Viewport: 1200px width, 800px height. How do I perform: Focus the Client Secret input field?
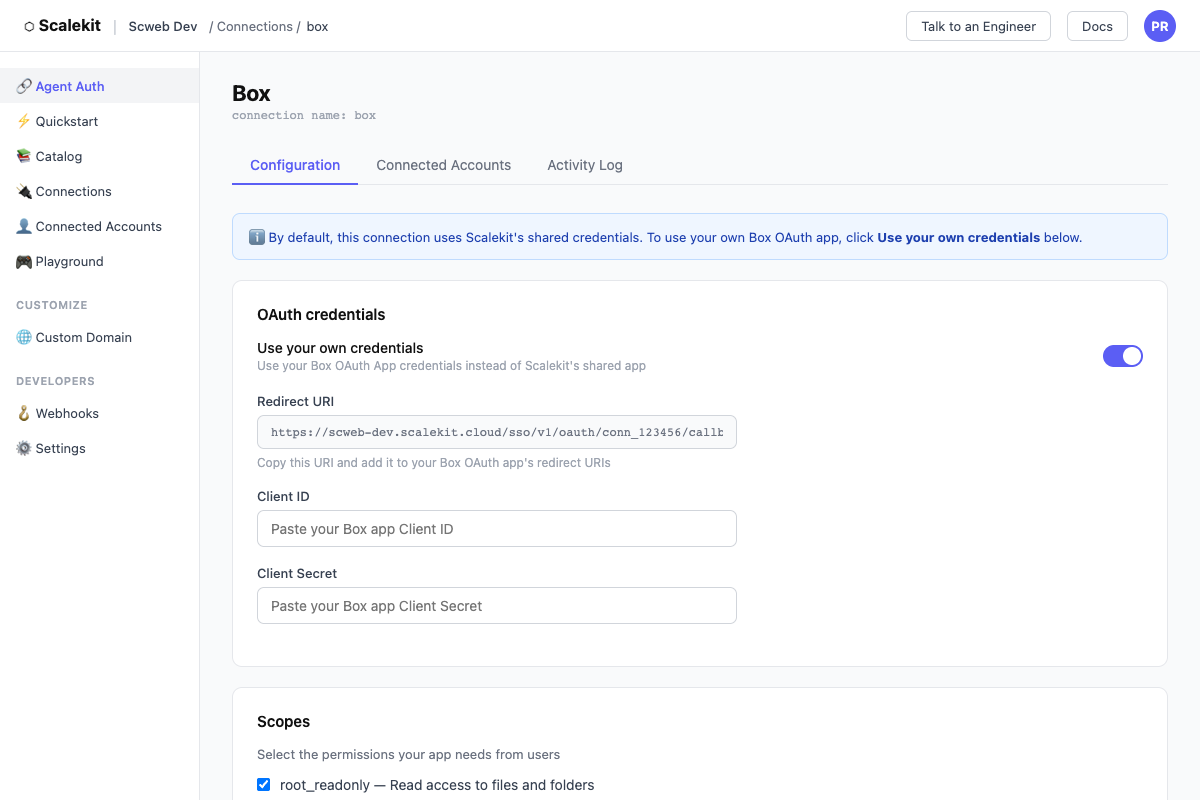coord(496,605)
